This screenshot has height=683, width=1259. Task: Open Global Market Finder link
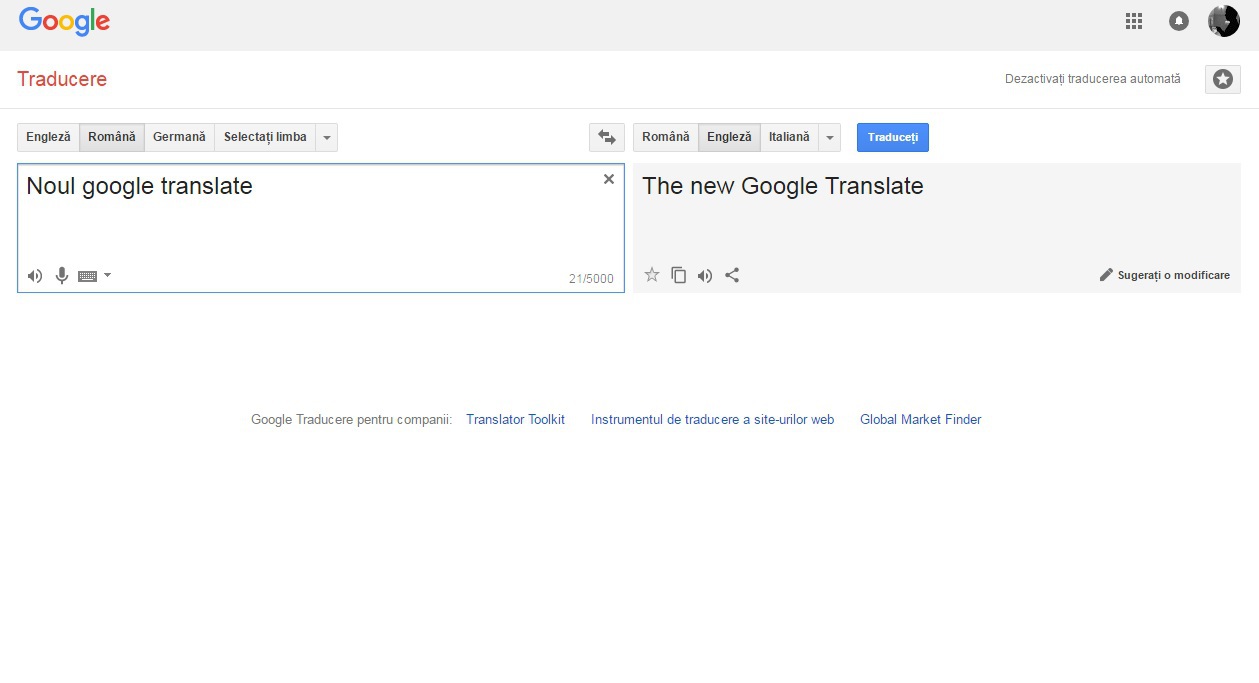[920, 420]
